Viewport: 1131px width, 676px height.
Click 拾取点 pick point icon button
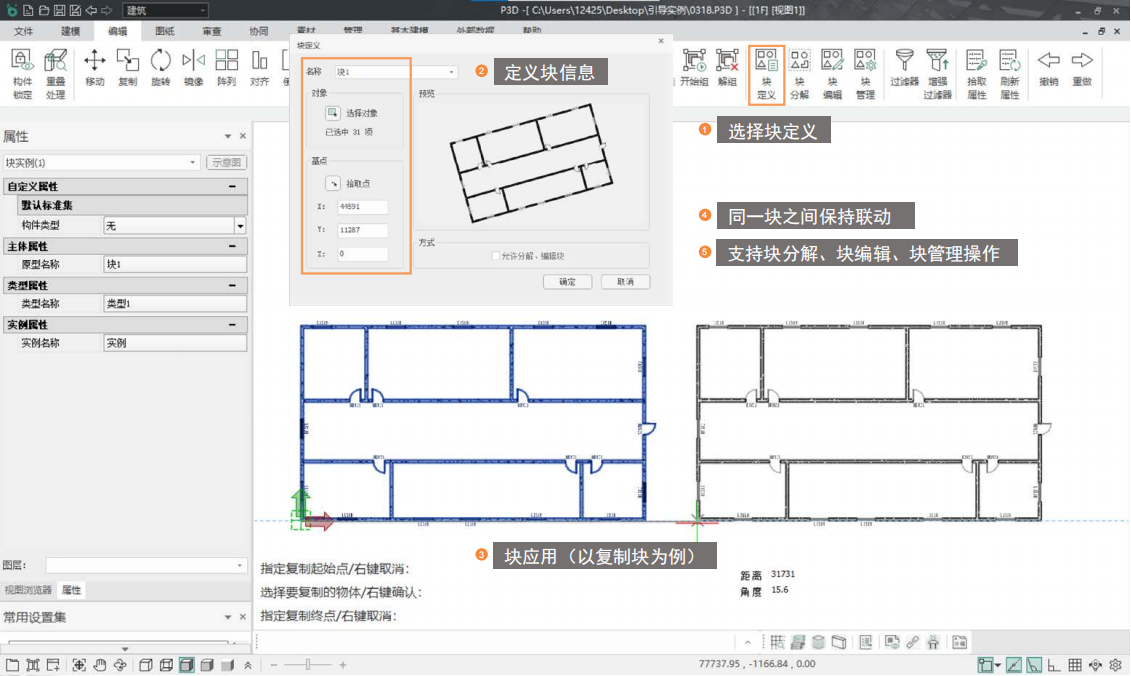tap(332, 183)
